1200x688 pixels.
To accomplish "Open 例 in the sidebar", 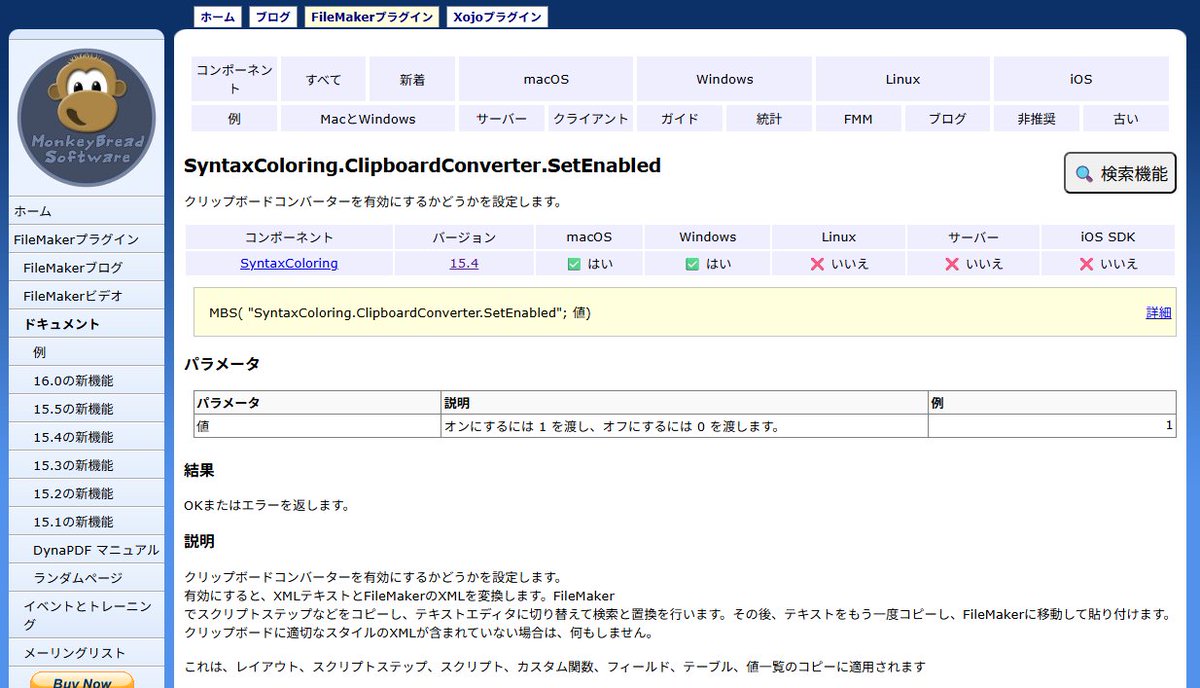I will click(86, 352).
